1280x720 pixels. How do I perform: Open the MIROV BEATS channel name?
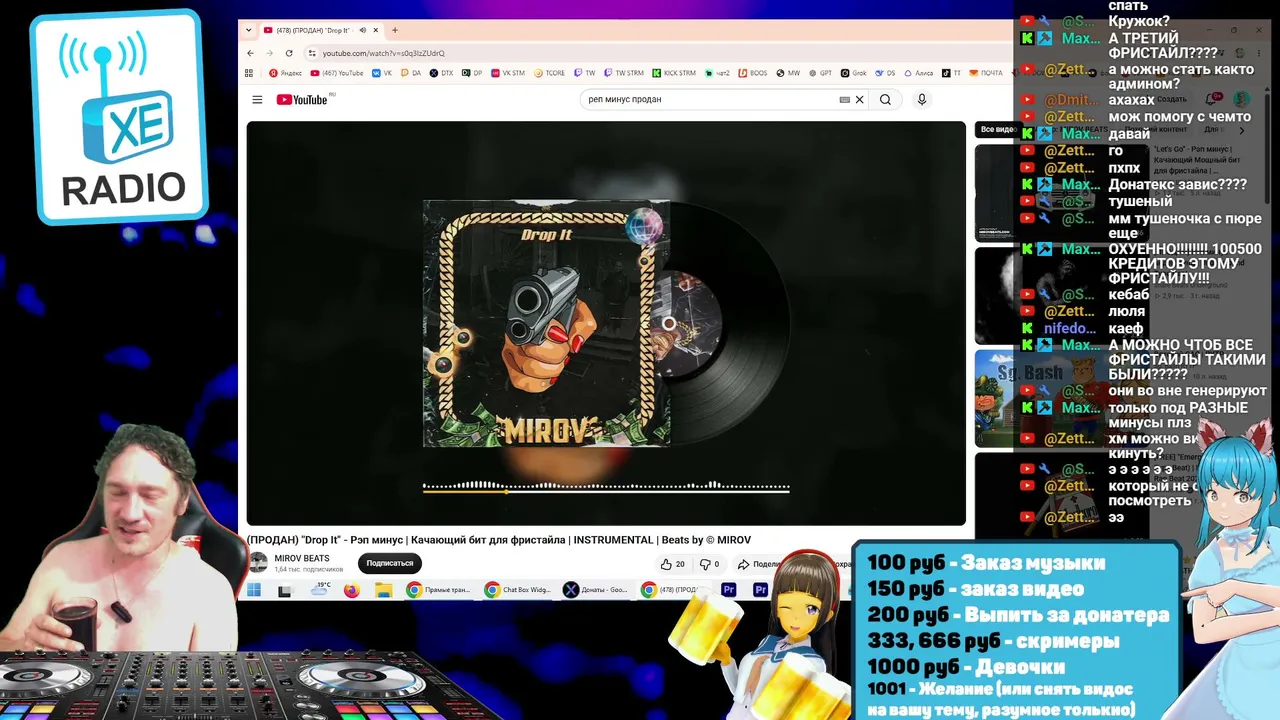[x=302, y=558]
